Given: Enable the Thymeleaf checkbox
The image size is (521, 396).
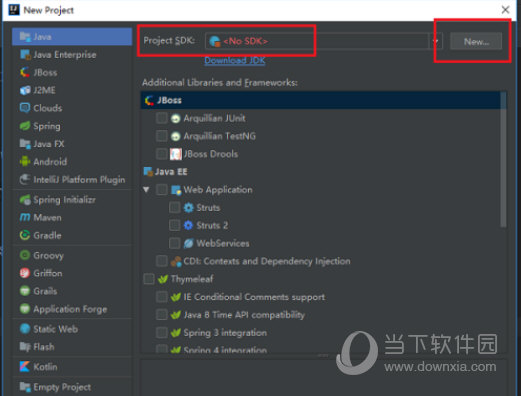Looking at the screenshot, I should pyautogui.click(x=149, y=279).
